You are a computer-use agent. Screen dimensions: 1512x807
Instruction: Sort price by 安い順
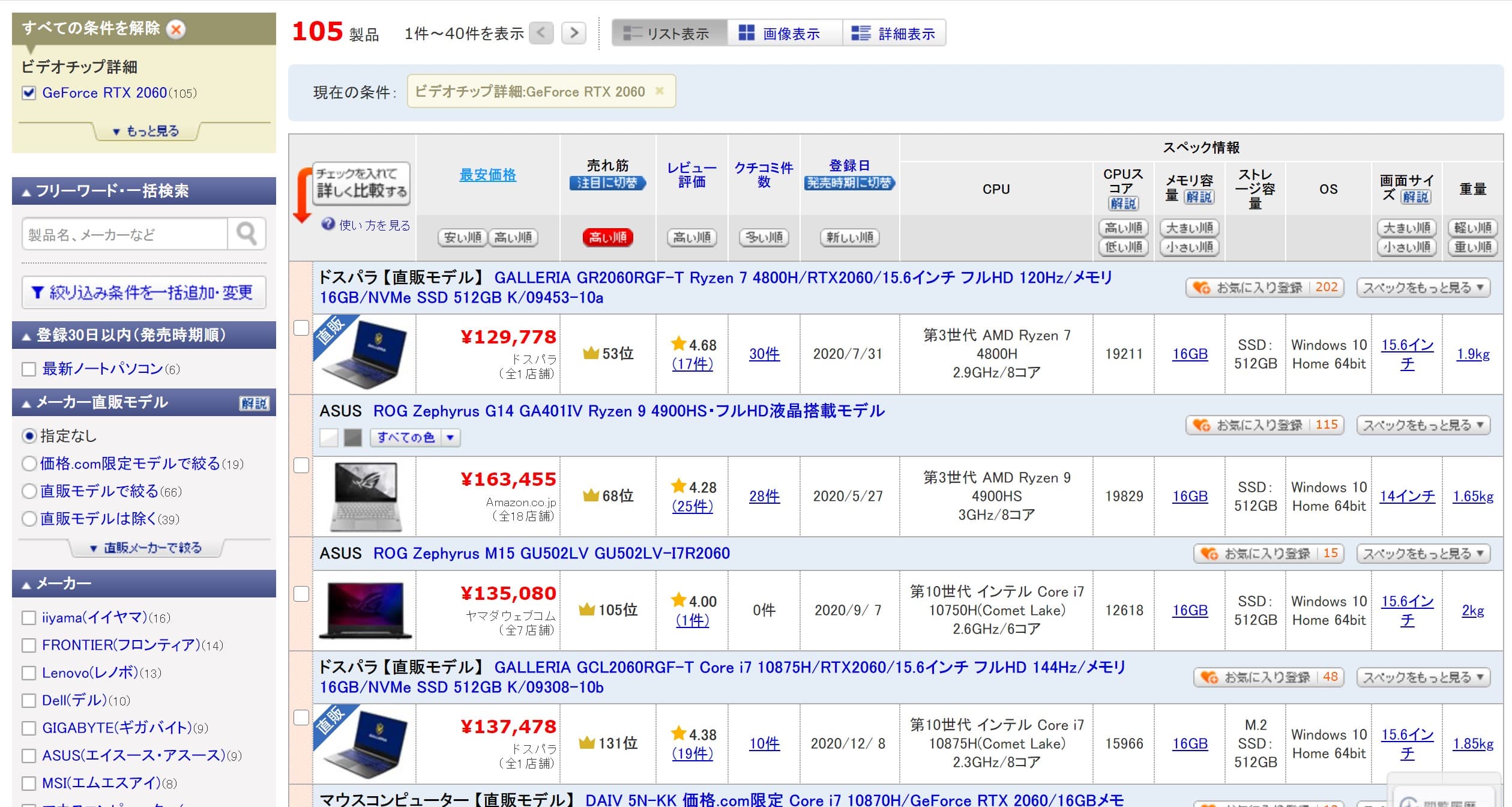click(x=462, y=237)
